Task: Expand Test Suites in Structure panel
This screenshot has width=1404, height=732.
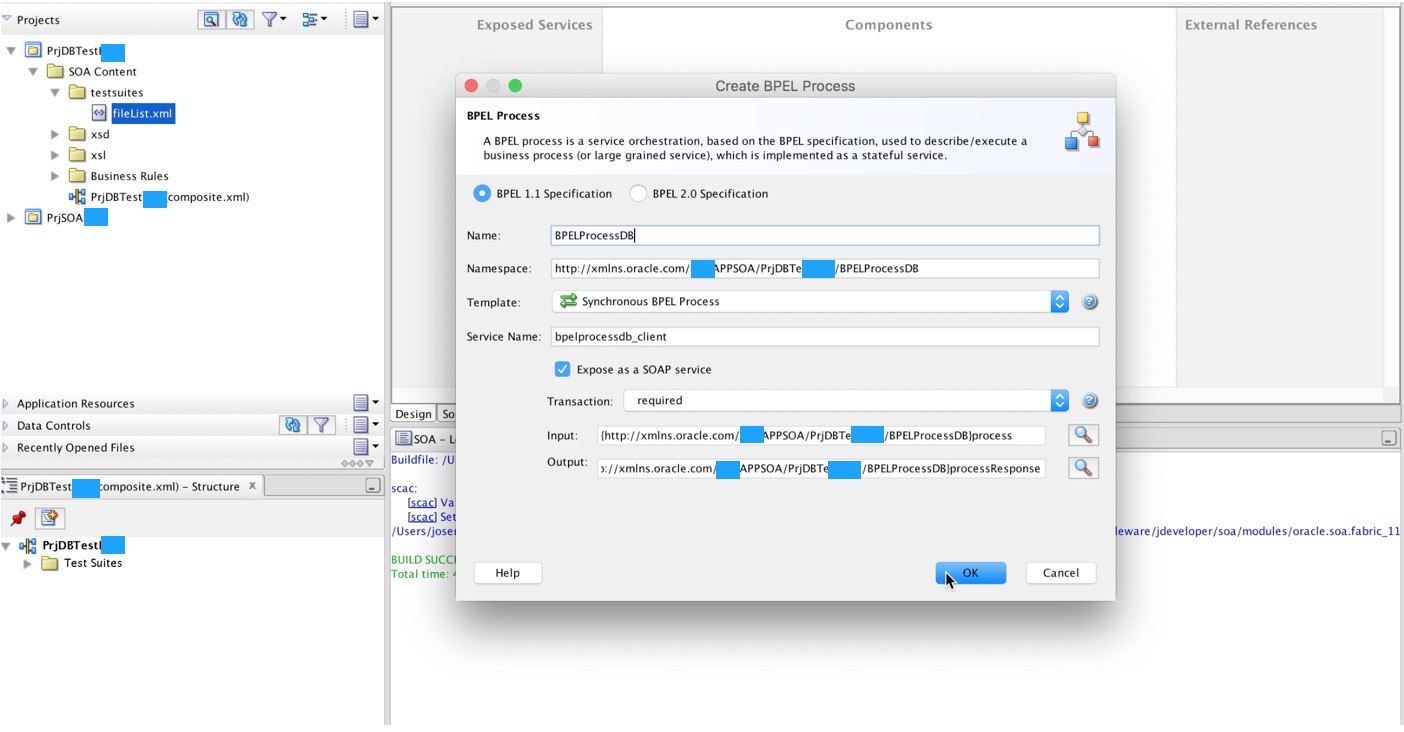Action: pos(28,563)
